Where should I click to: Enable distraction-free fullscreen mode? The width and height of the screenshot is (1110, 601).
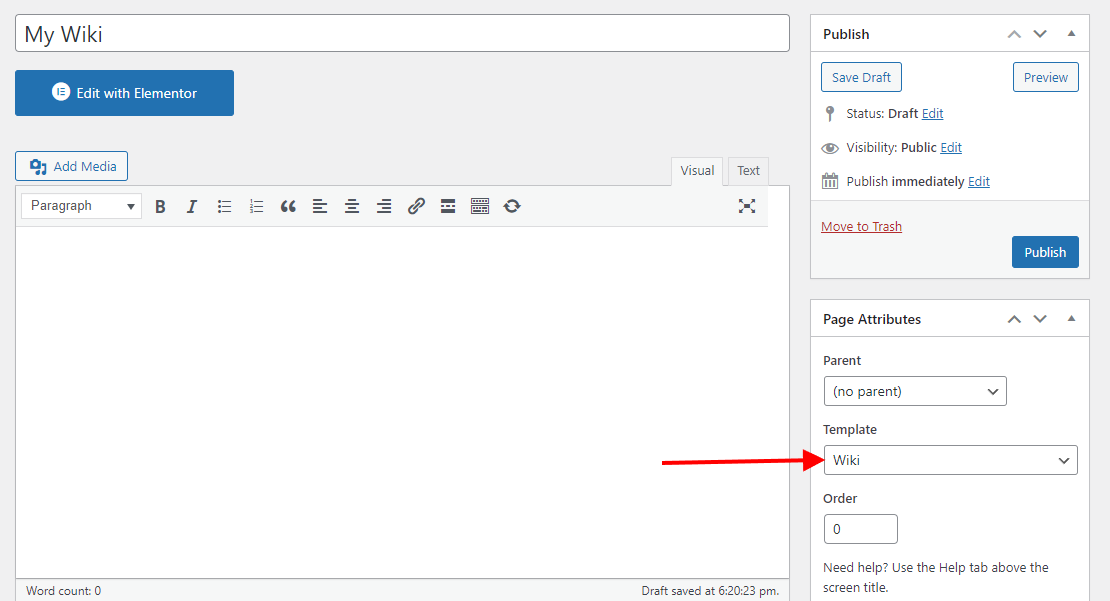click(746, 206)
